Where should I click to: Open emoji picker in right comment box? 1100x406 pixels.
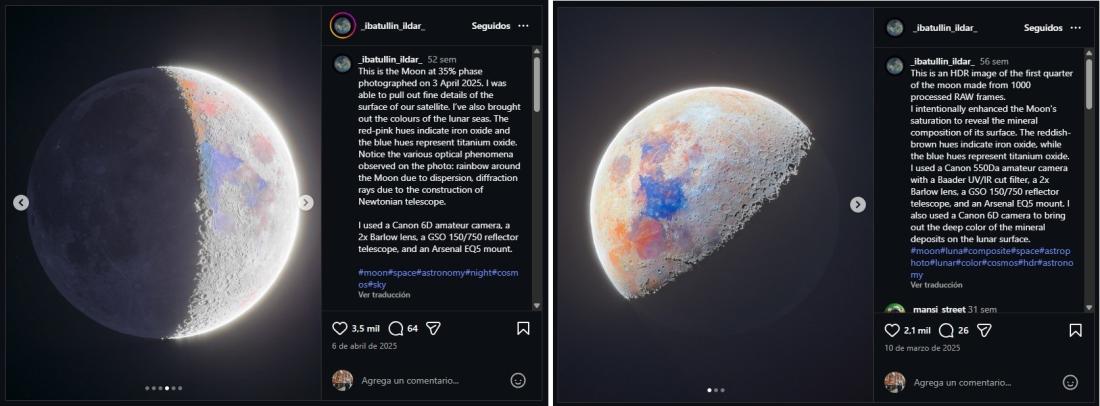[1070, 382]
